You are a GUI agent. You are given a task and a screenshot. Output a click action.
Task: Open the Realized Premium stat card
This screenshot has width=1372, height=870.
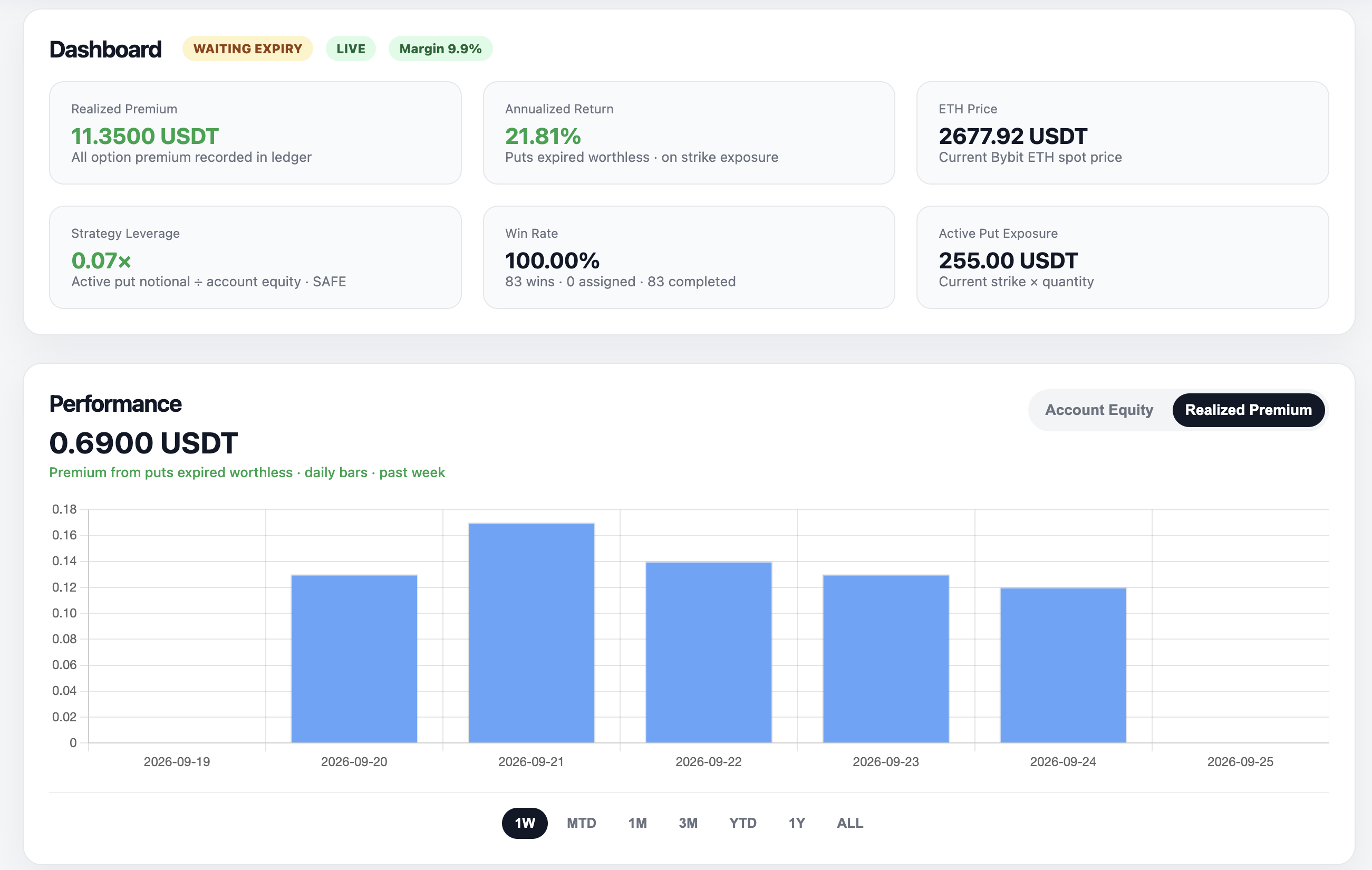255,133
